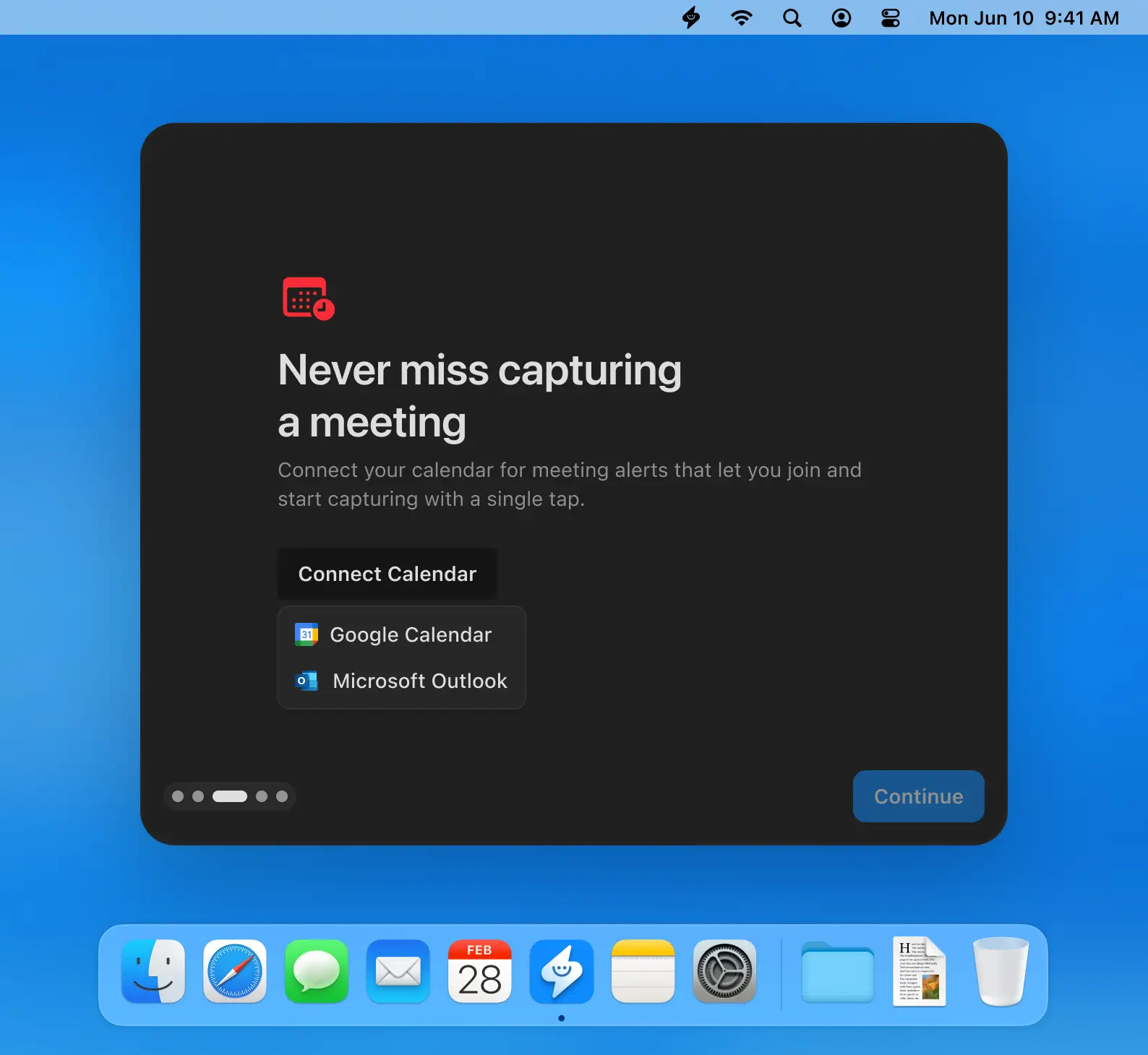Select the active third page indicator
The image size is (1148, 1055).
coord(230,796)
